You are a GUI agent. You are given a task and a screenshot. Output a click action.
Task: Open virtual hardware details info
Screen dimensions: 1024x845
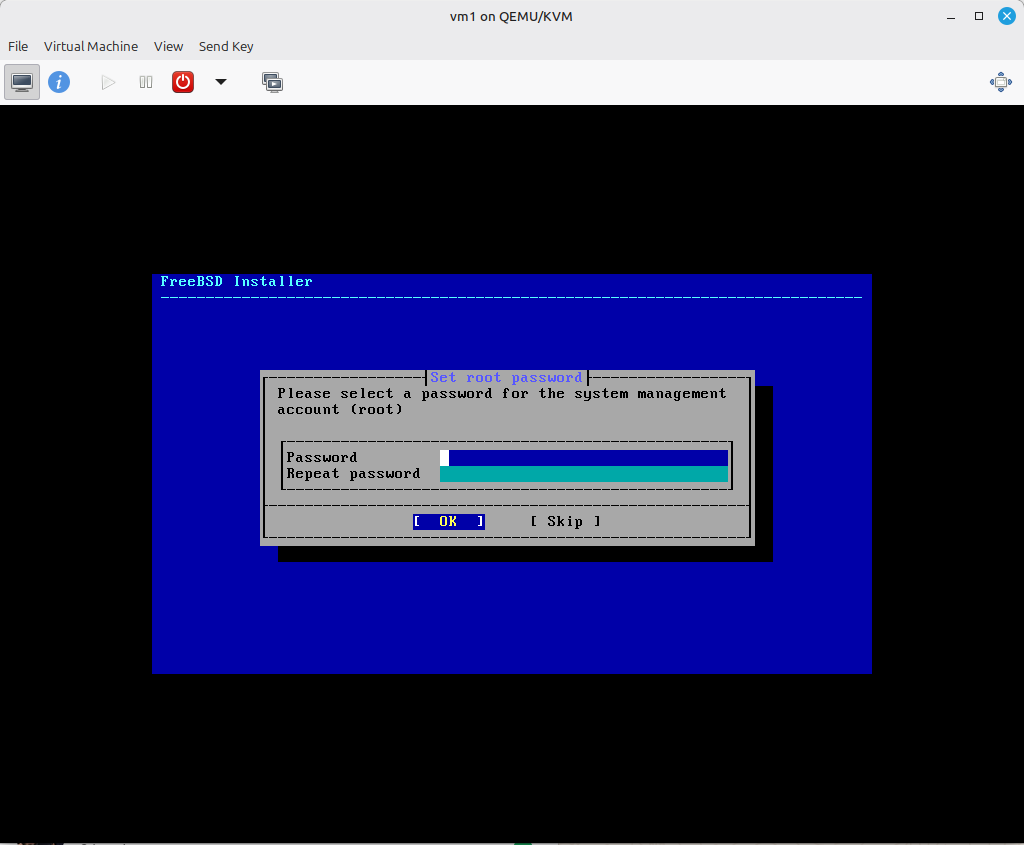coord(59,82)
